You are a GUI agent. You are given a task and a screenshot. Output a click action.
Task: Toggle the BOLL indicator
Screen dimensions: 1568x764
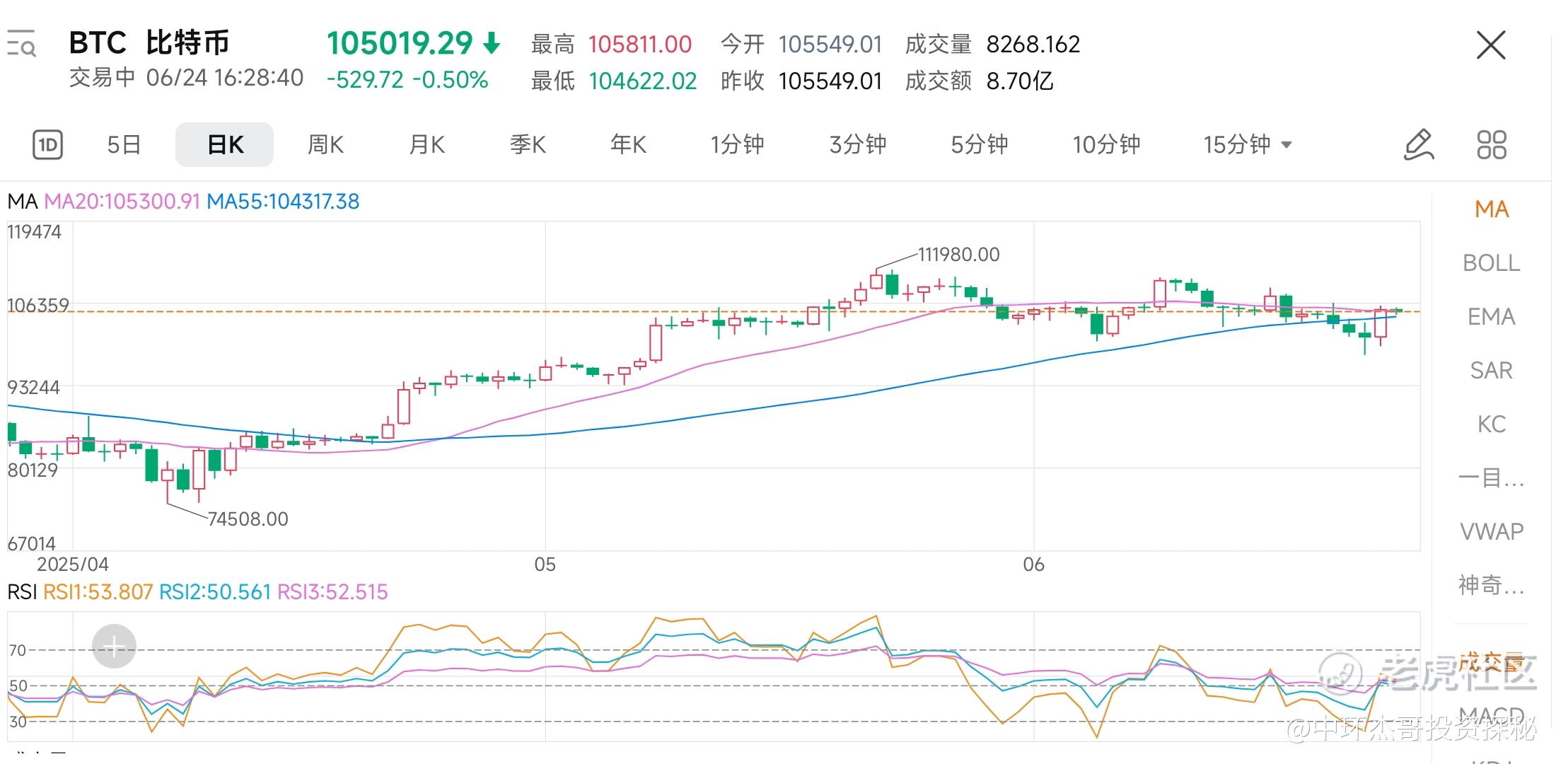(1491, 263)
